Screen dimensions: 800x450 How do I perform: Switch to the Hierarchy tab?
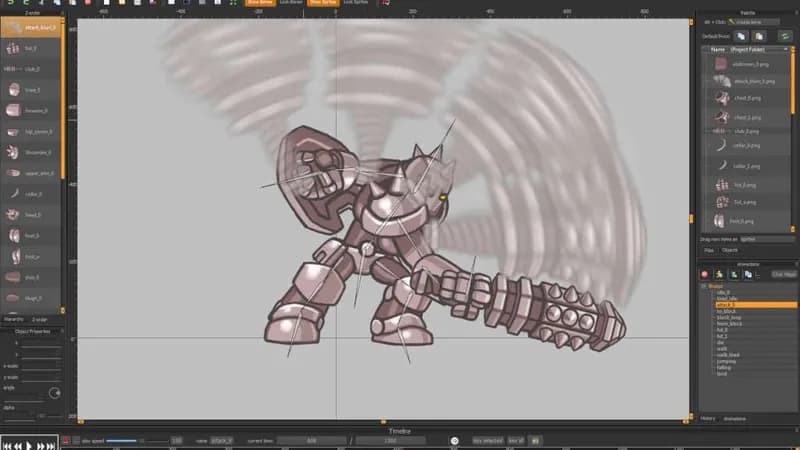[x=14, y=319]
